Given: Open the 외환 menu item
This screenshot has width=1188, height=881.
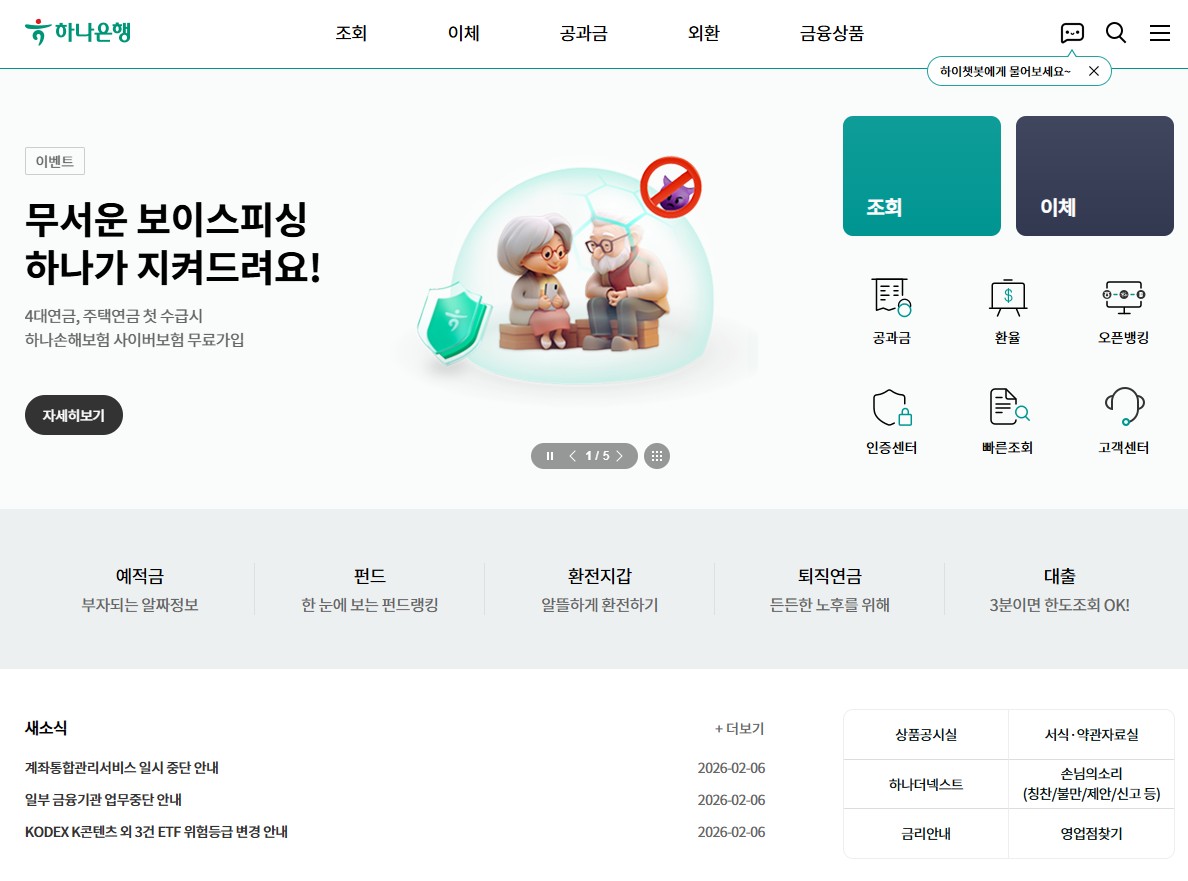Looking at the screenshot, I should pyautogui.click(x=703, y=33).
